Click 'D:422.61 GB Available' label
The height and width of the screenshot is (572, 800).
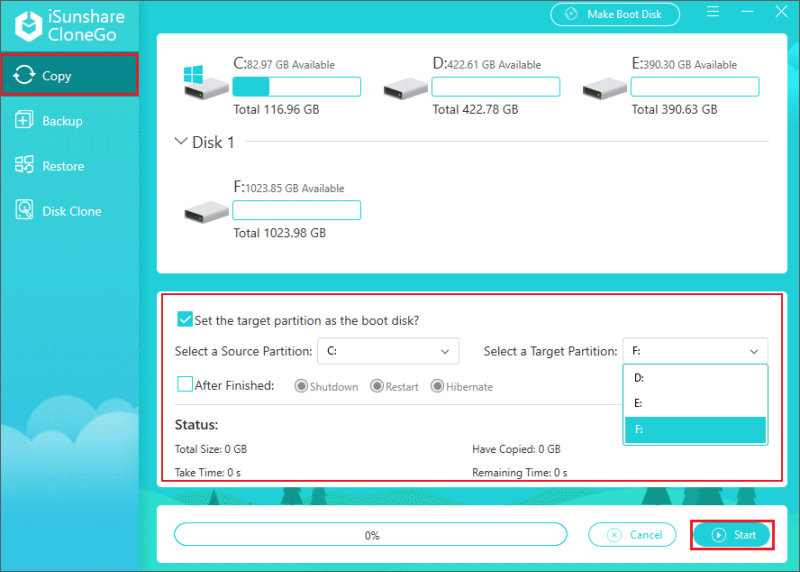(x=486, y=63)
